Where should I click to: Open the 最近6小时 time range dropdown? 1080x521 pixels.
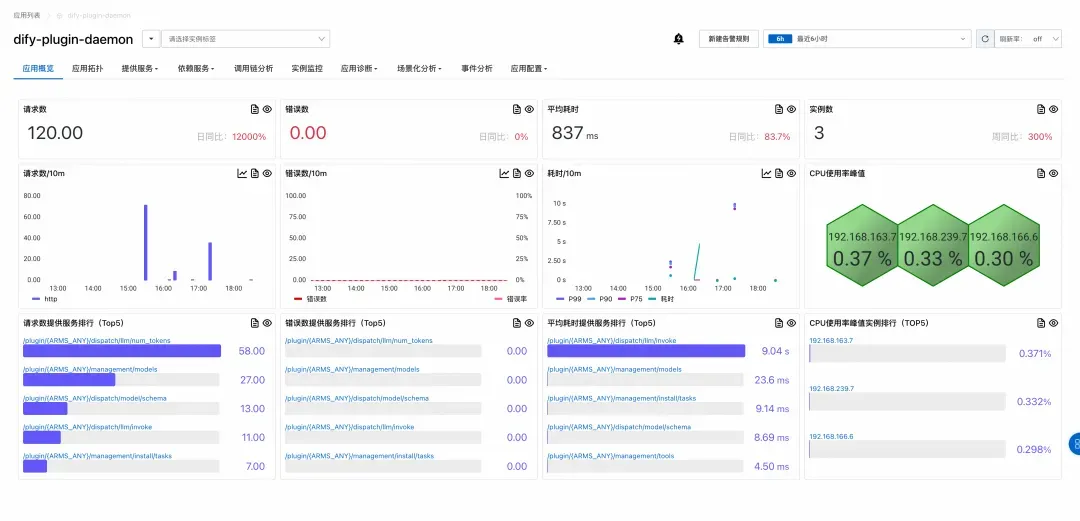(x=867, y=39)
